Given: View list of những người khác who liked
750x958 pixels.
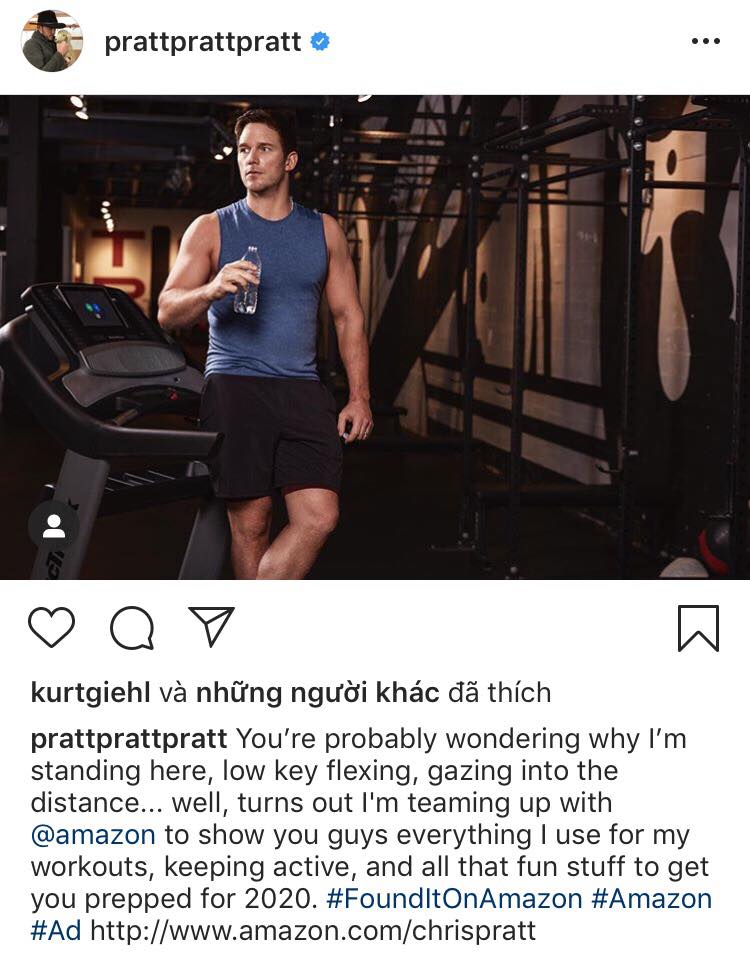Looking at the screenshot, I should 318,693.
